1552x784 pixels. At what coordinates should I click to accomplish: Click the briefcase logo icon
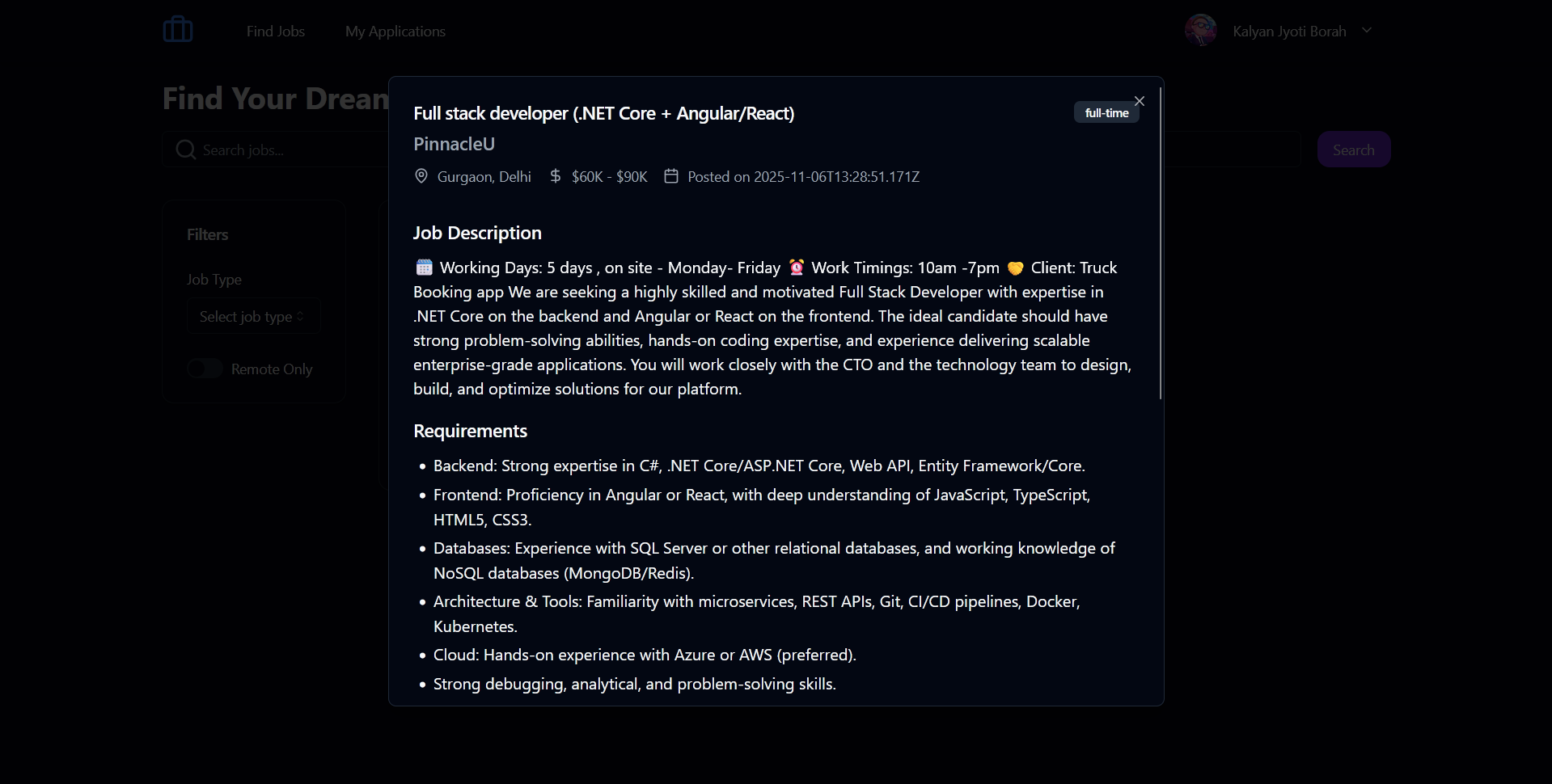coord(178,30)
